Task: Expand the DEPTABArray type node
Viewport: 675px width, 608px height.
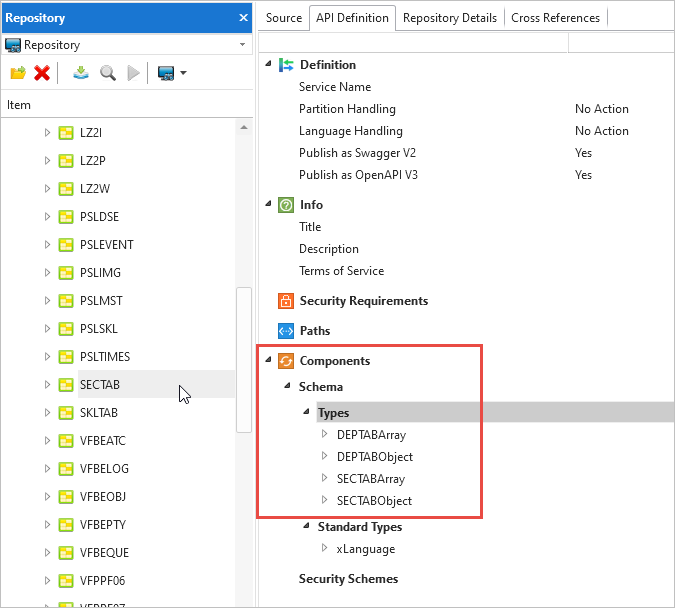Action: coord(324,435)
